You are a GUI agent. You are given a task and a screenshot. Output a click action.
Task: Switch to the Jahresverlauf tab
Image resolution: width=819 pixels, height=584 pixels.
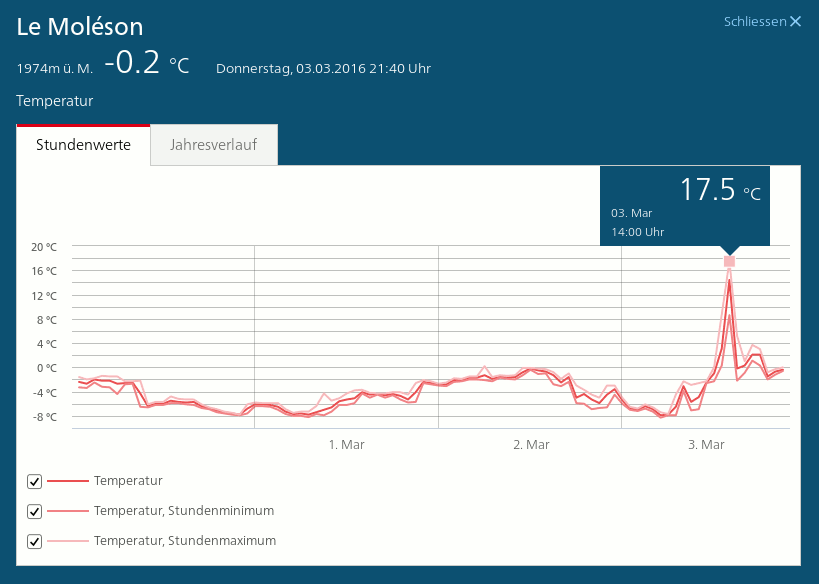click(x=213, y=145)
